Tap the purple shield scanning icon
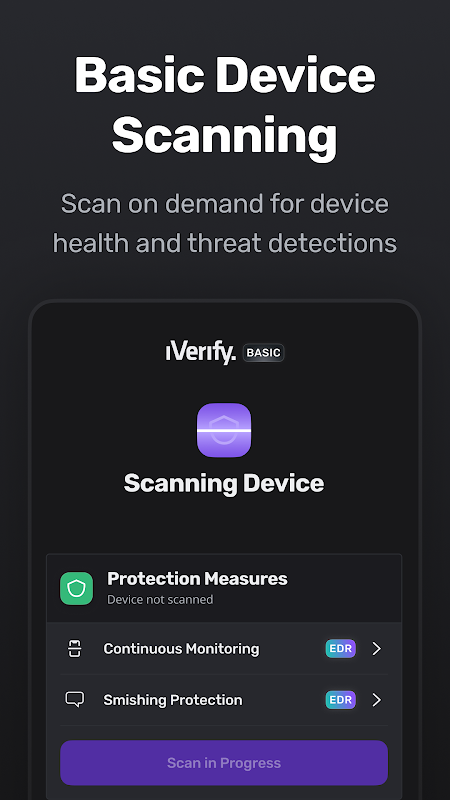This screenshot has height=800, width=450. click(224, 430)
